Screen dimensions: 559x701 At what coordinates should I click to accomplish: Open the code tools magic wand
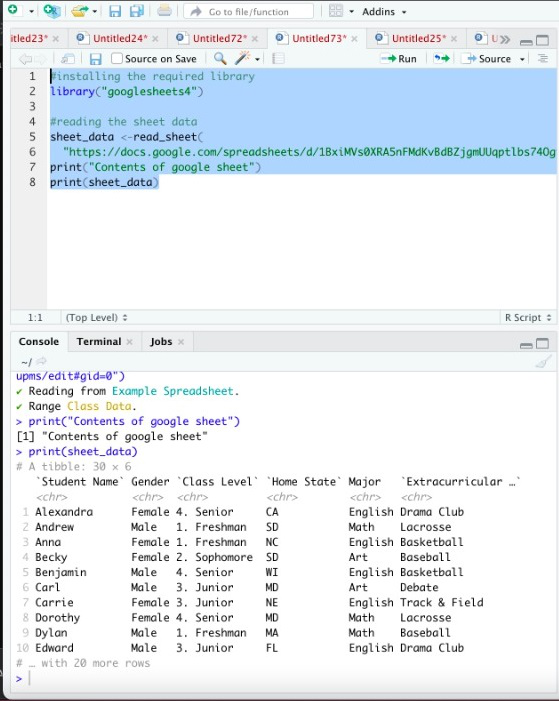pyautogui.click(x=242, y=58)
